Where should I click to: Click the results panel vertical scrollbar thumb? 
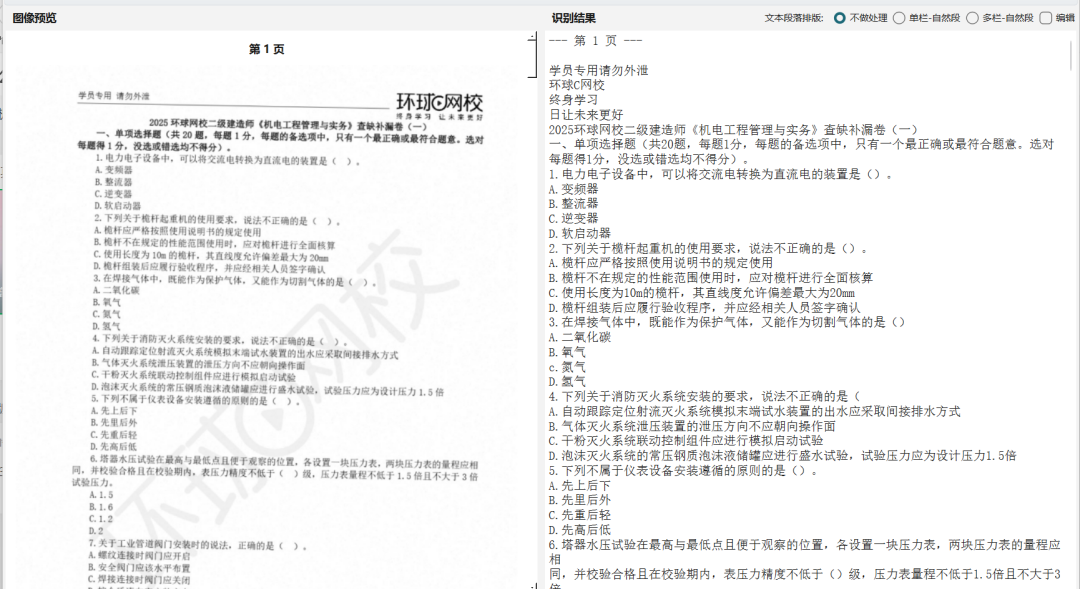coord(1072,54)
